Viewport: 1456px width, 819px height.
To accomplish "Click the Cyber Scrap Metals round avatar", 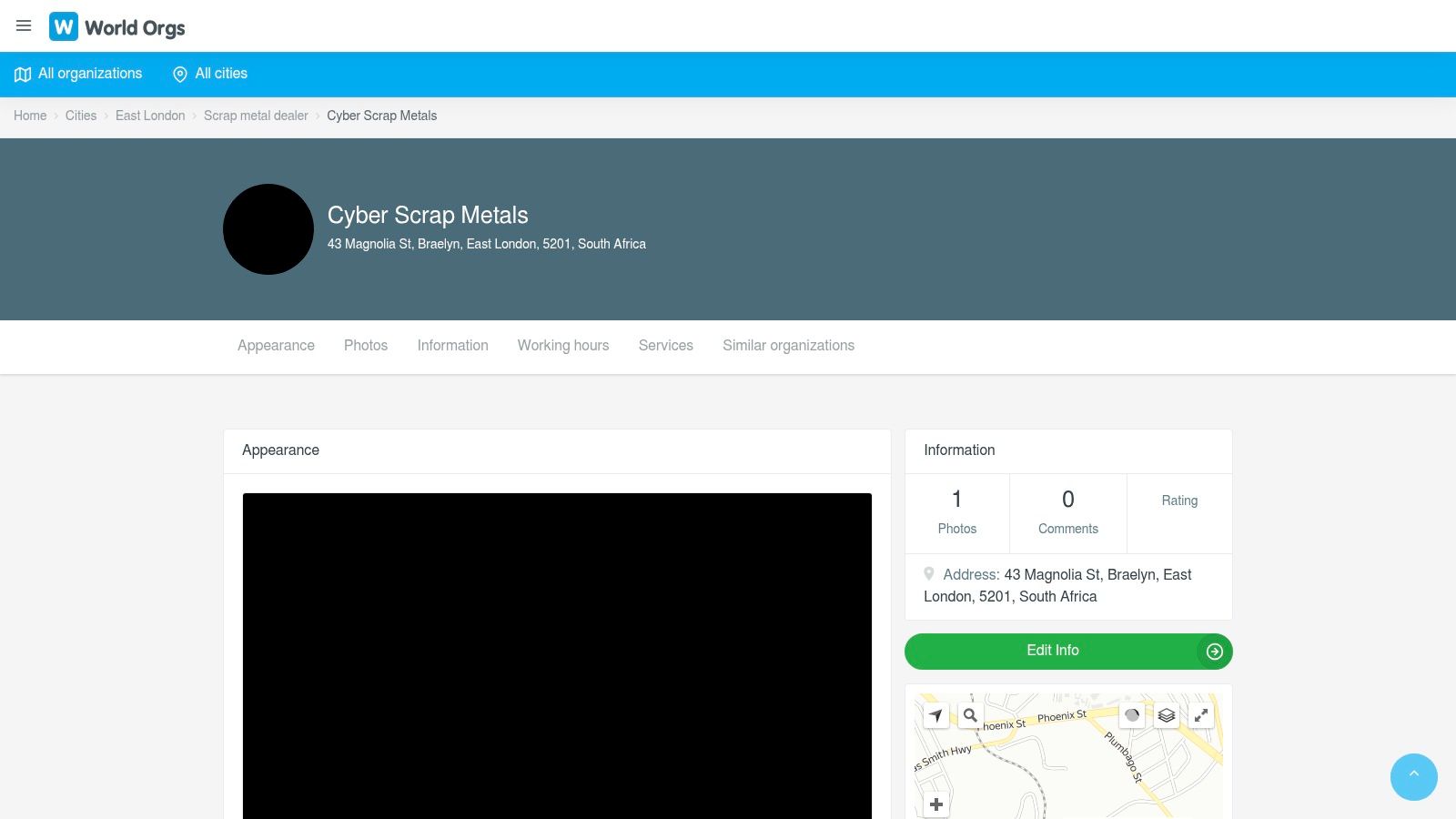I will (268, 229).
